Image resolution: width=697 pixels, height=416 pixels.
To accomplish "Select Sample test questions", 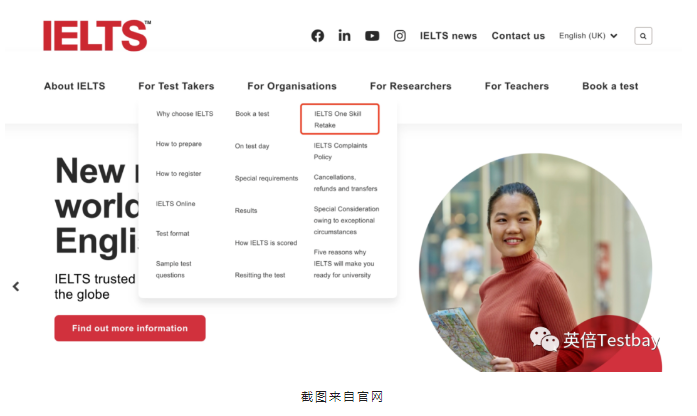I will [173, 269].
